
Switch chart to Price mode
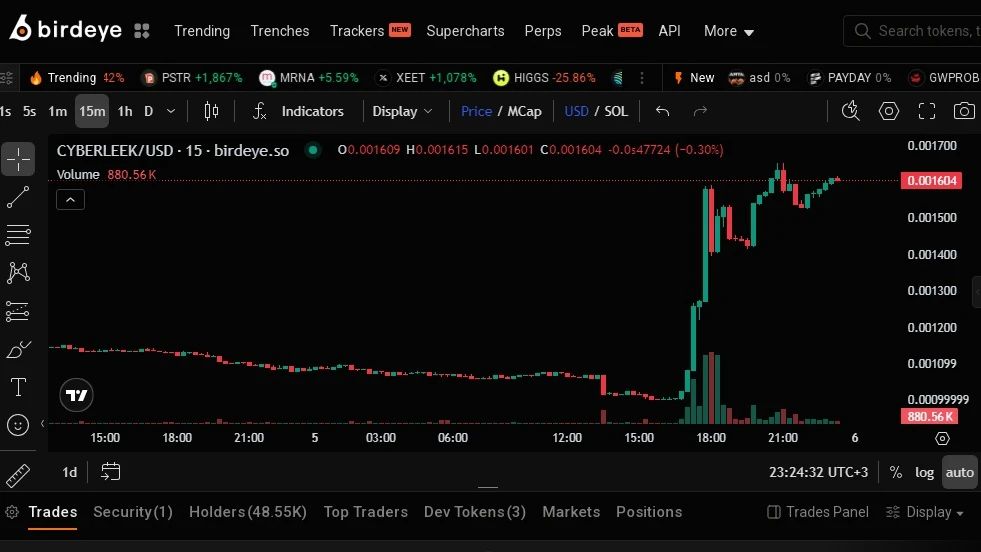tap(476, 111)
